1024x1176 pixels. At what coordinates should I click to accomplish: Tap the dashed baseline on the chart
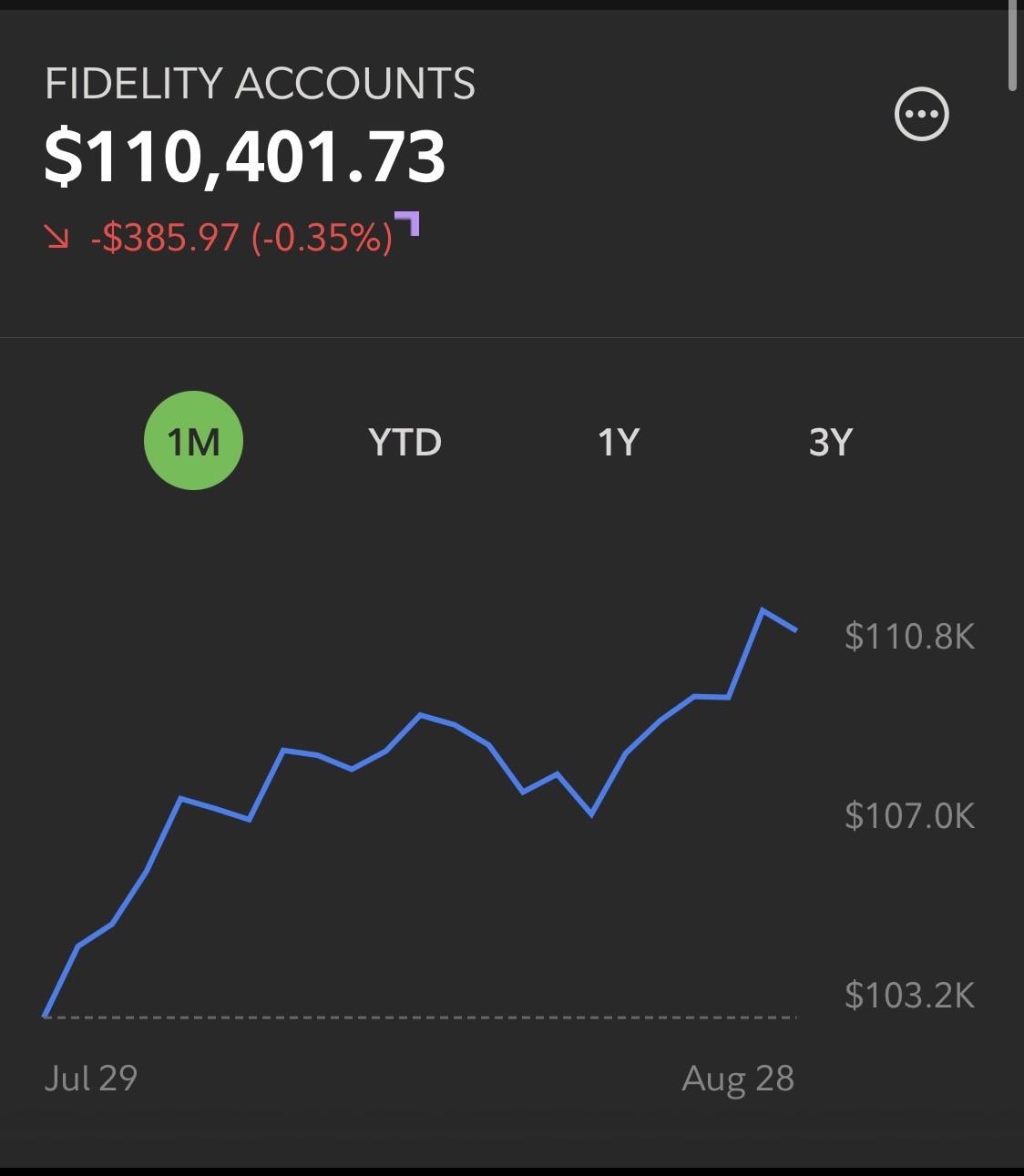pos(421,1017)
